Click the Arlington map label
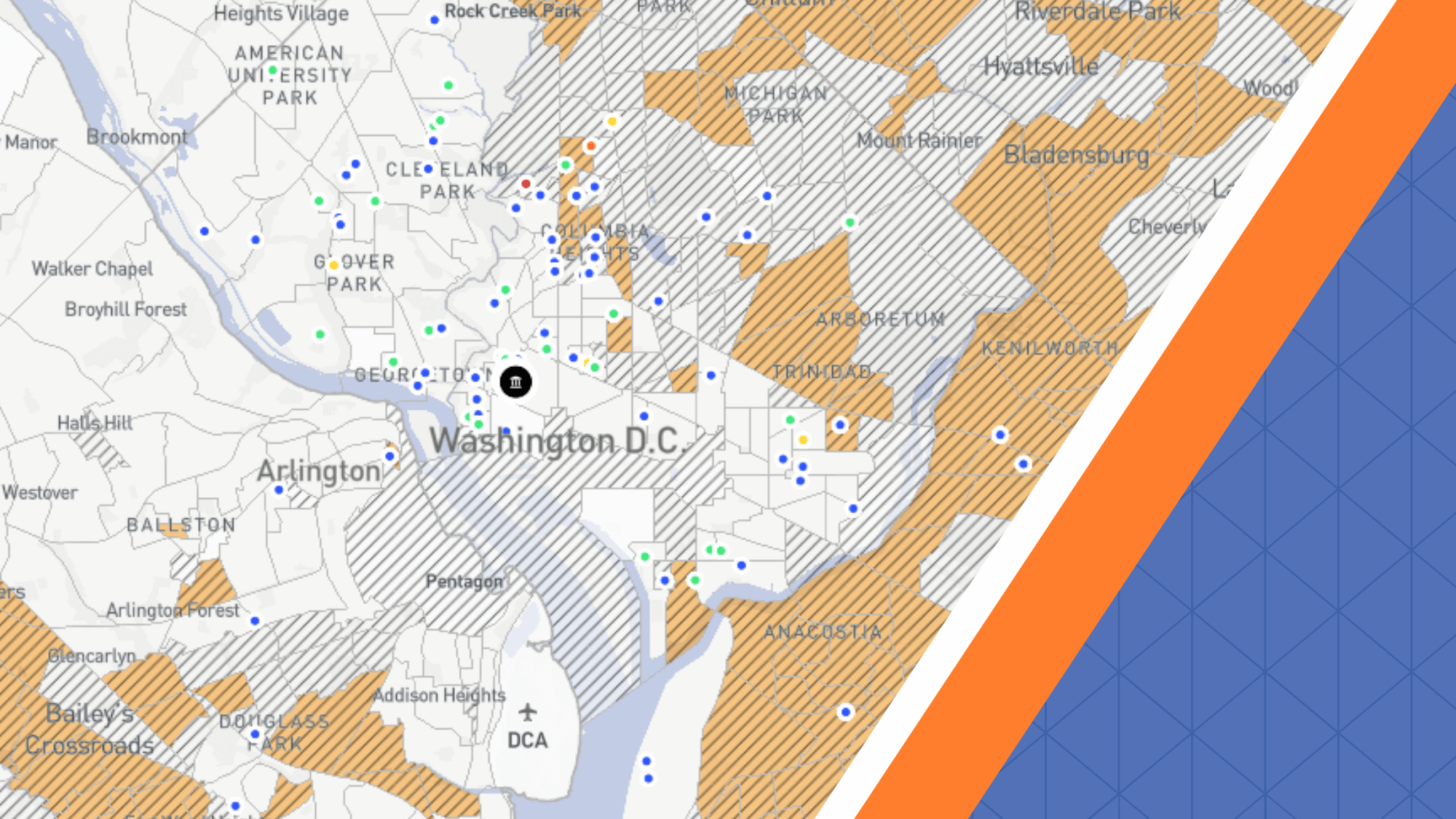 pyautogui.click(x=319, y=472)
